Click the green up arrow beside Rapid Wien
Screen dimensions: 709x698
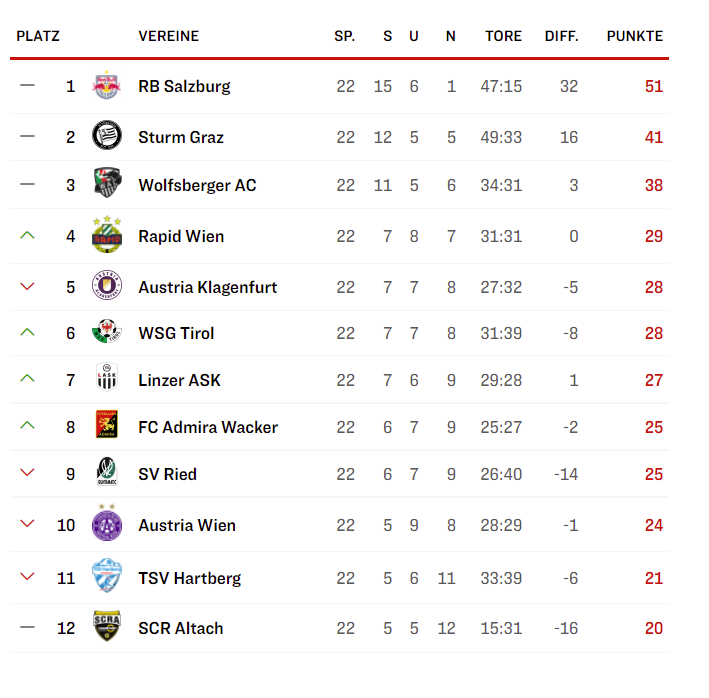pos(28,235)
